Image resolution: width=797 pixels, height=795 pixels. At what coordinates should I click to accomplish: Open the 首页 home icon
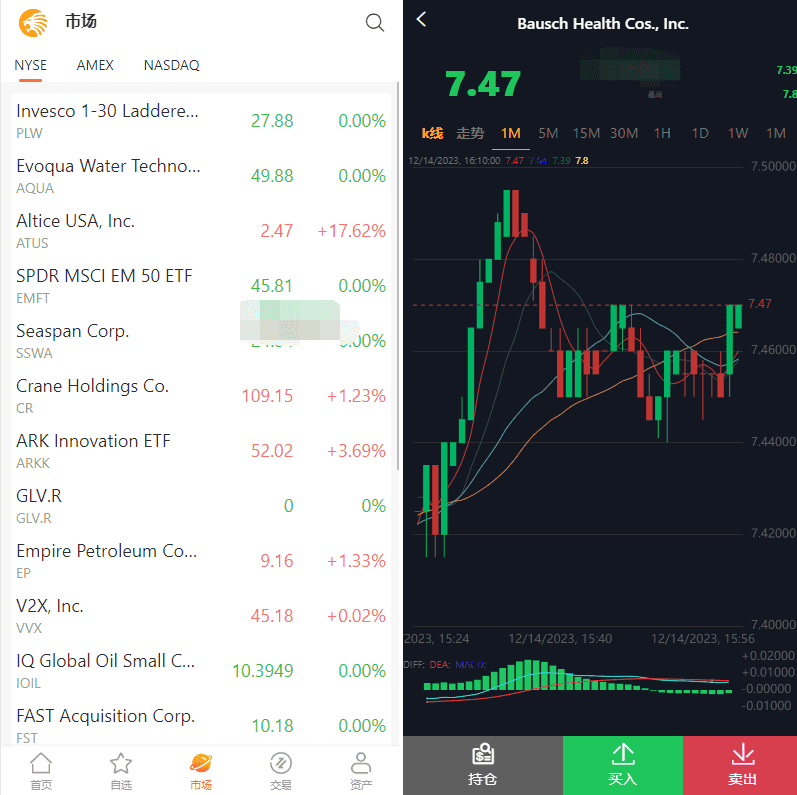(41, 770)
